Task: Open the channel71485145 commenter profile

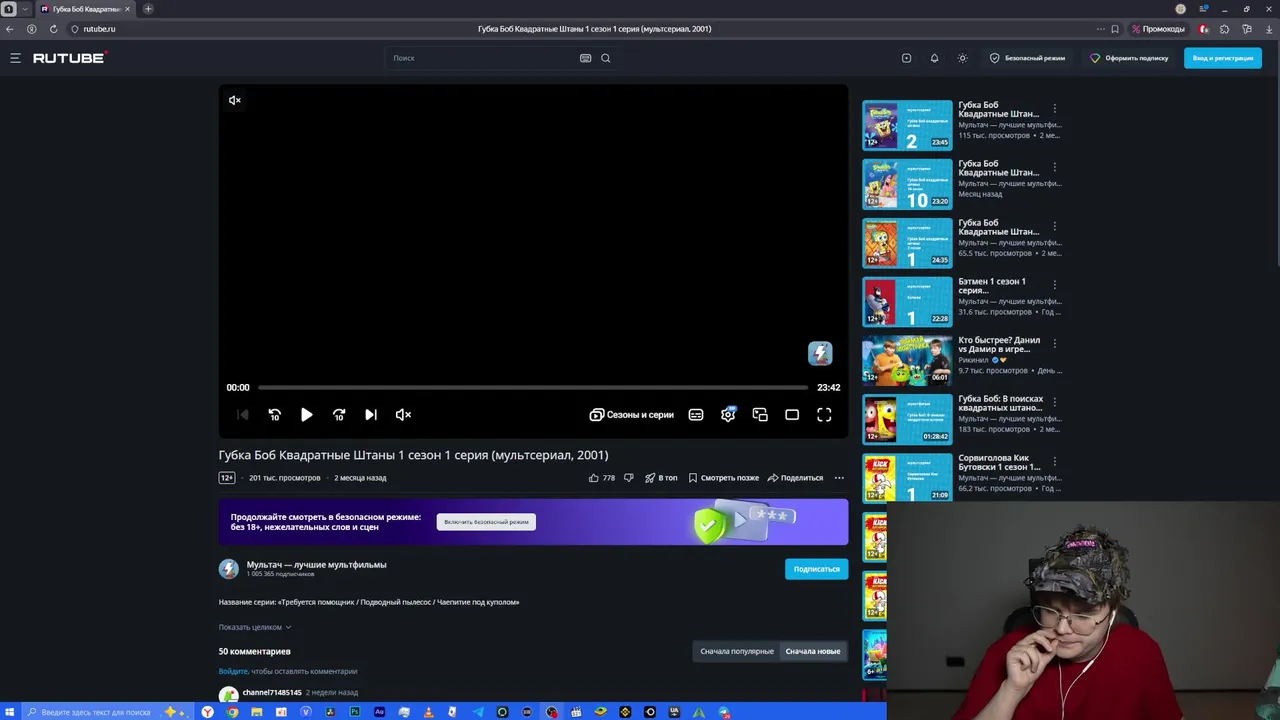Action: (272, 693)
